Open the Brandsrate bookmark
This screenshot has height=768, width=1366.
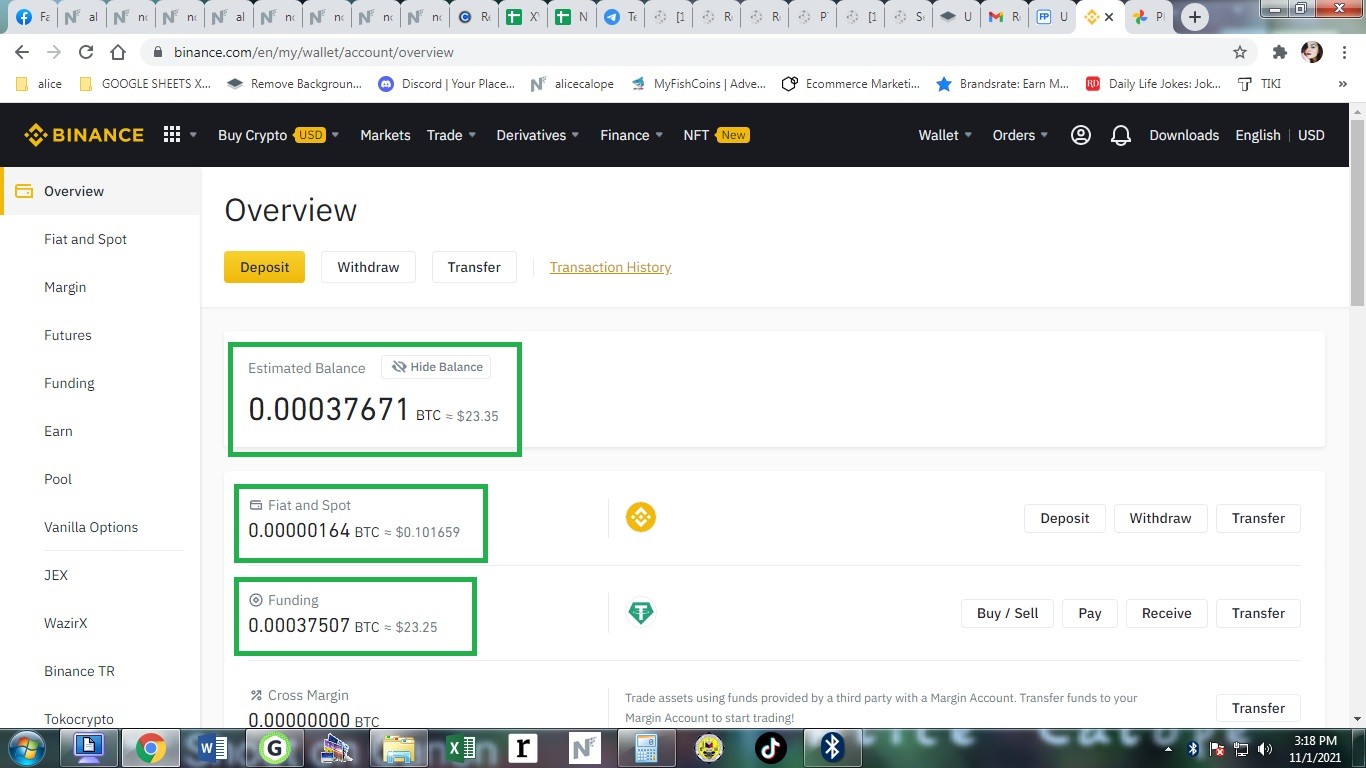pos(1002,84)
